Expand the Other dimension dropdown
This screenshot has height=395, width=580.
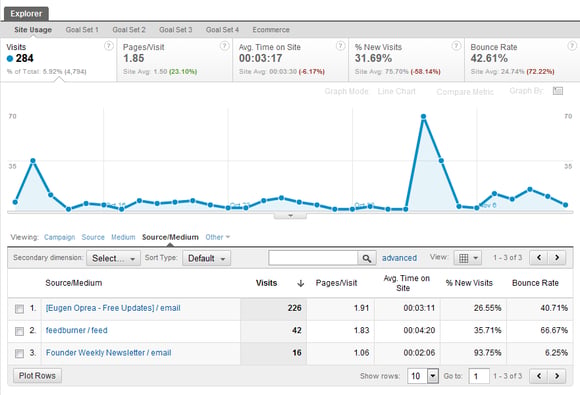point(218,237)
